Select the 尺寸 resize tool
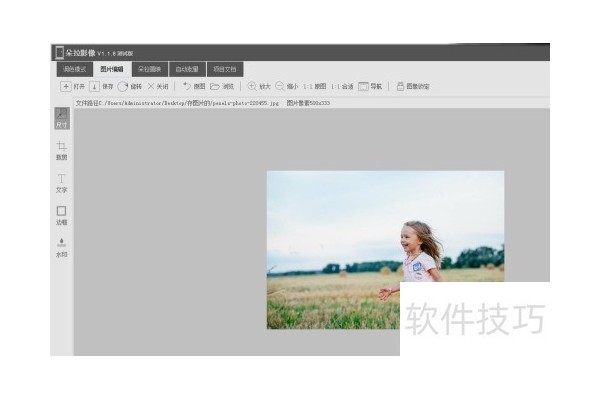 (62, 118)
